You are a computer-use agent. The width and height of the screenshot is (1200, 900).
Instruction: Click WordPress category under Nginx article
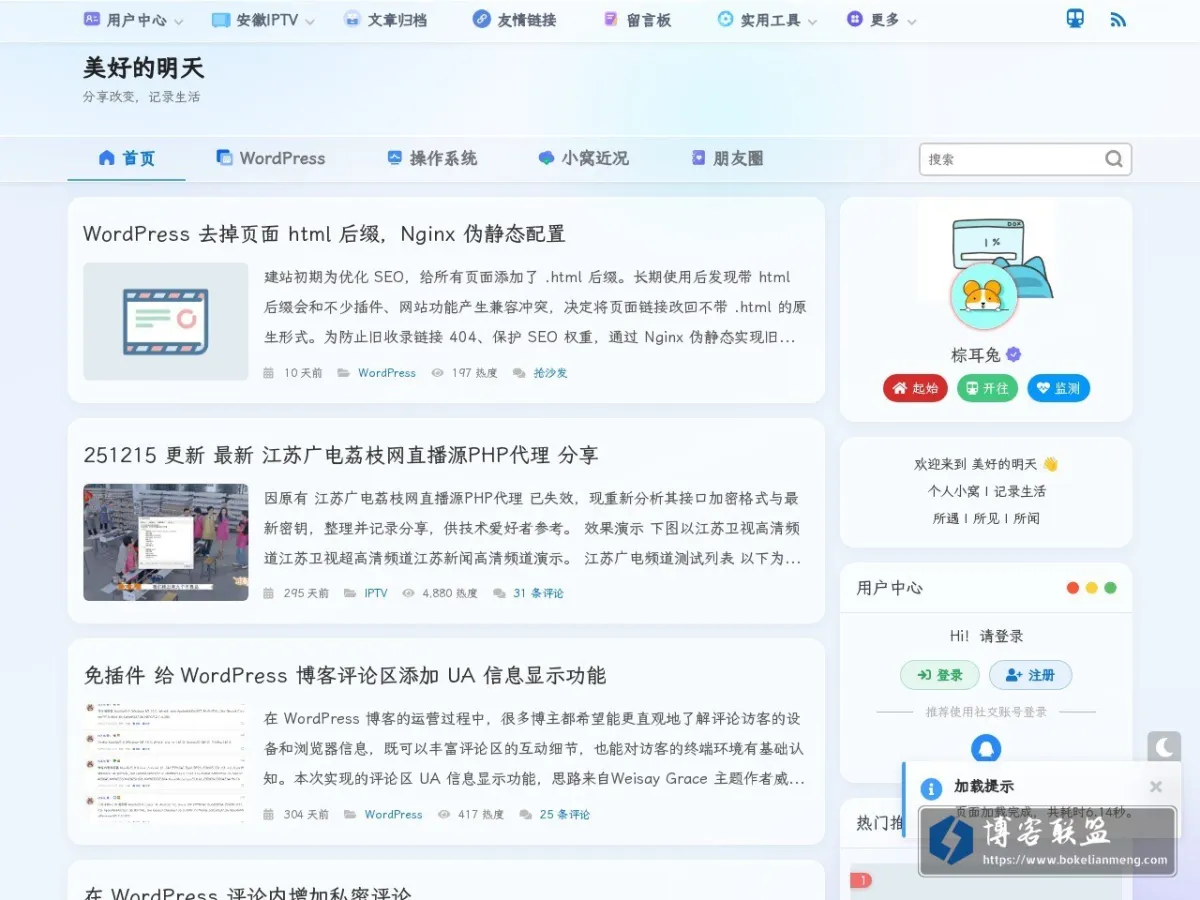387,373
